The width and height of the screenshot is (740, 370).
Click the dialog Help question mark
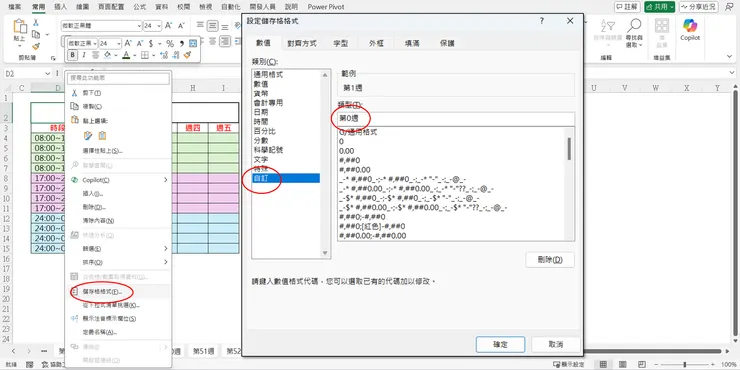(542, 21)
